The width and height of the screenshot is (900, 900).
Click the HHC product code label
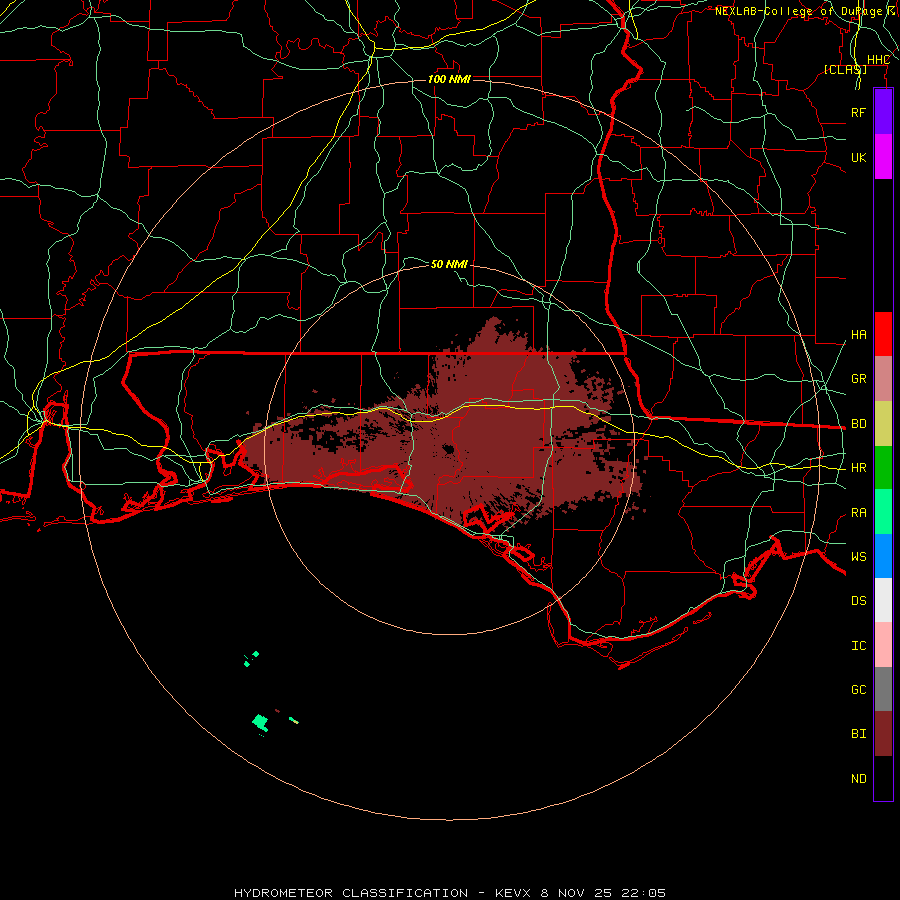point(878,60)
